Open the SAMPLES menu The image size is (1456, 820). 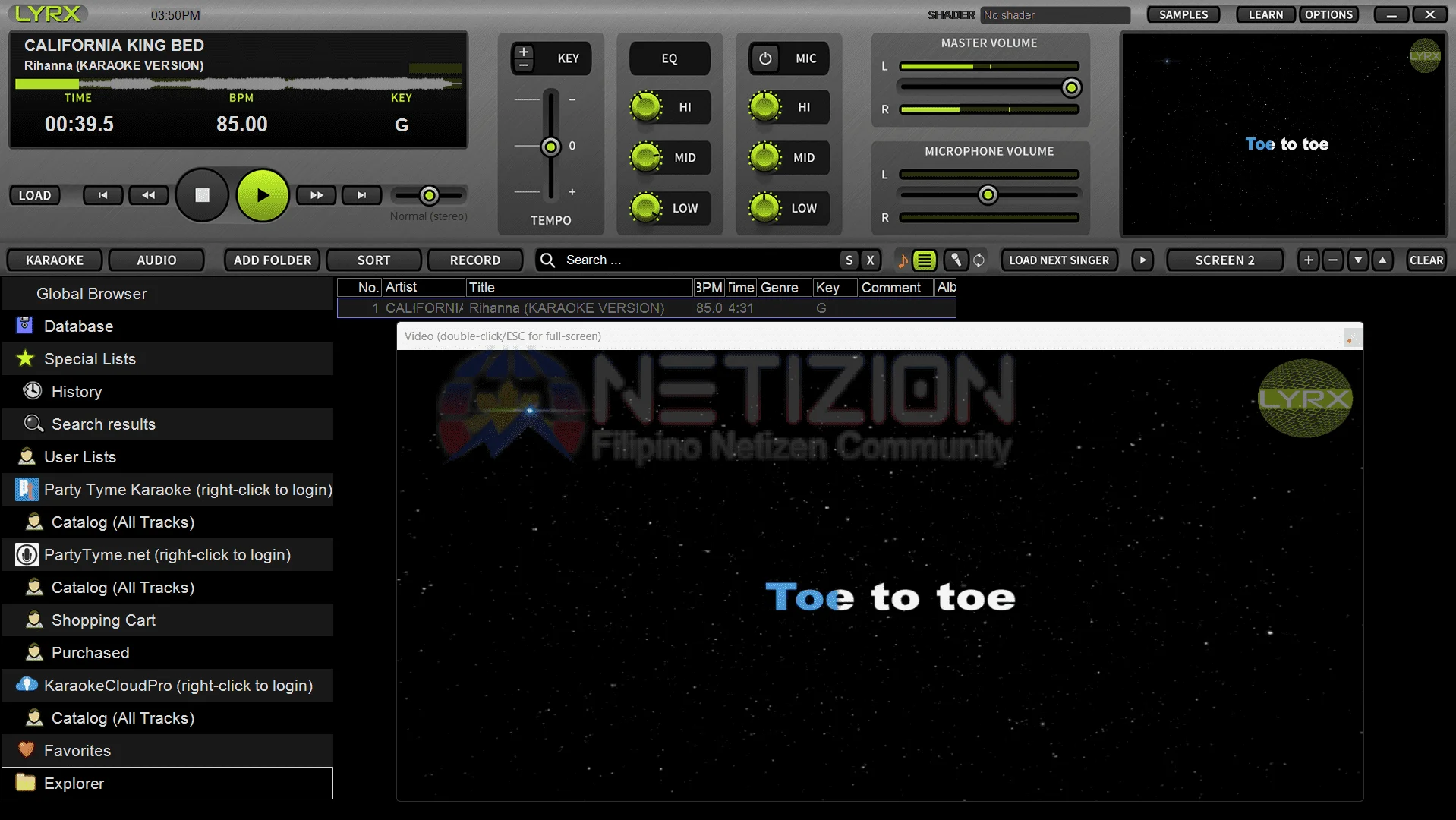pos(1183,14)
